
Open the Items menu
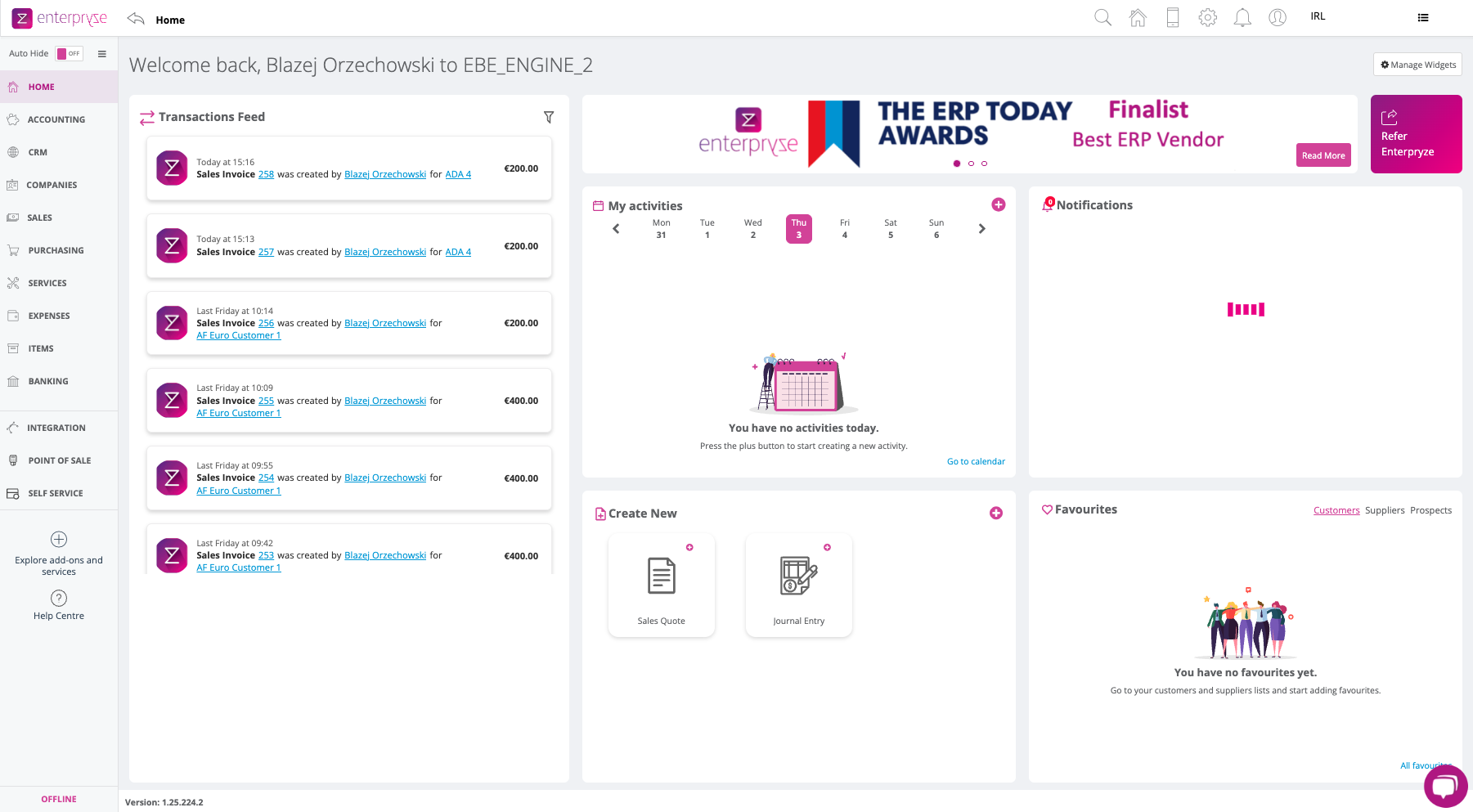59,348
